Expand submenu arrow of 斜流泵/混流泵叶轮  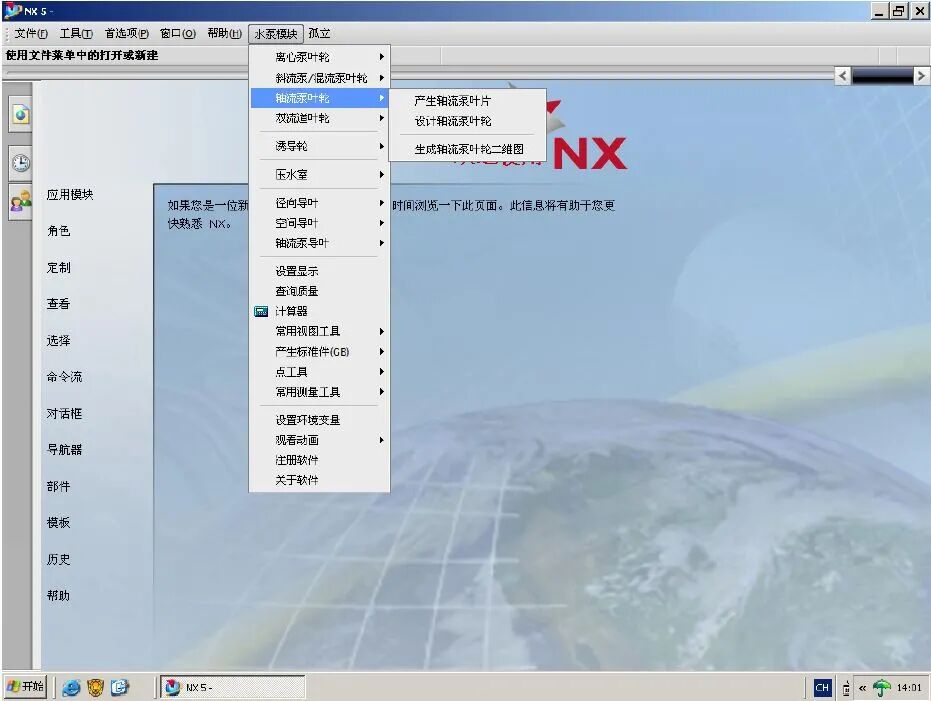382,78
